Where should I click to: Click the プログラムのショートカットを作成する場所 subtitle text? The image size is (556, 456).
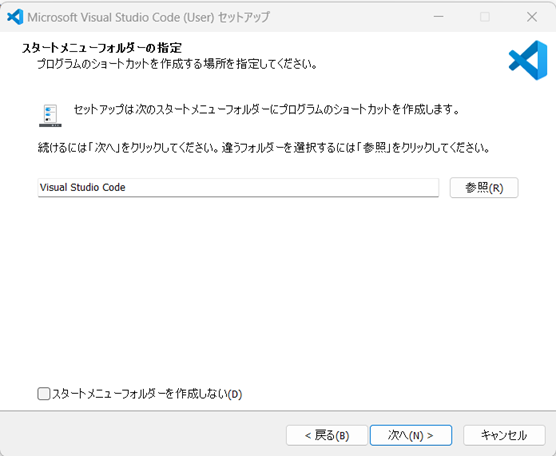177,64
